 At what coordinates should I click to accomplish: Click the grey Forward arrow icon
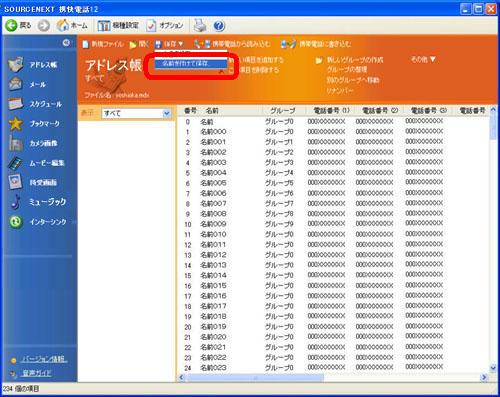43,25
